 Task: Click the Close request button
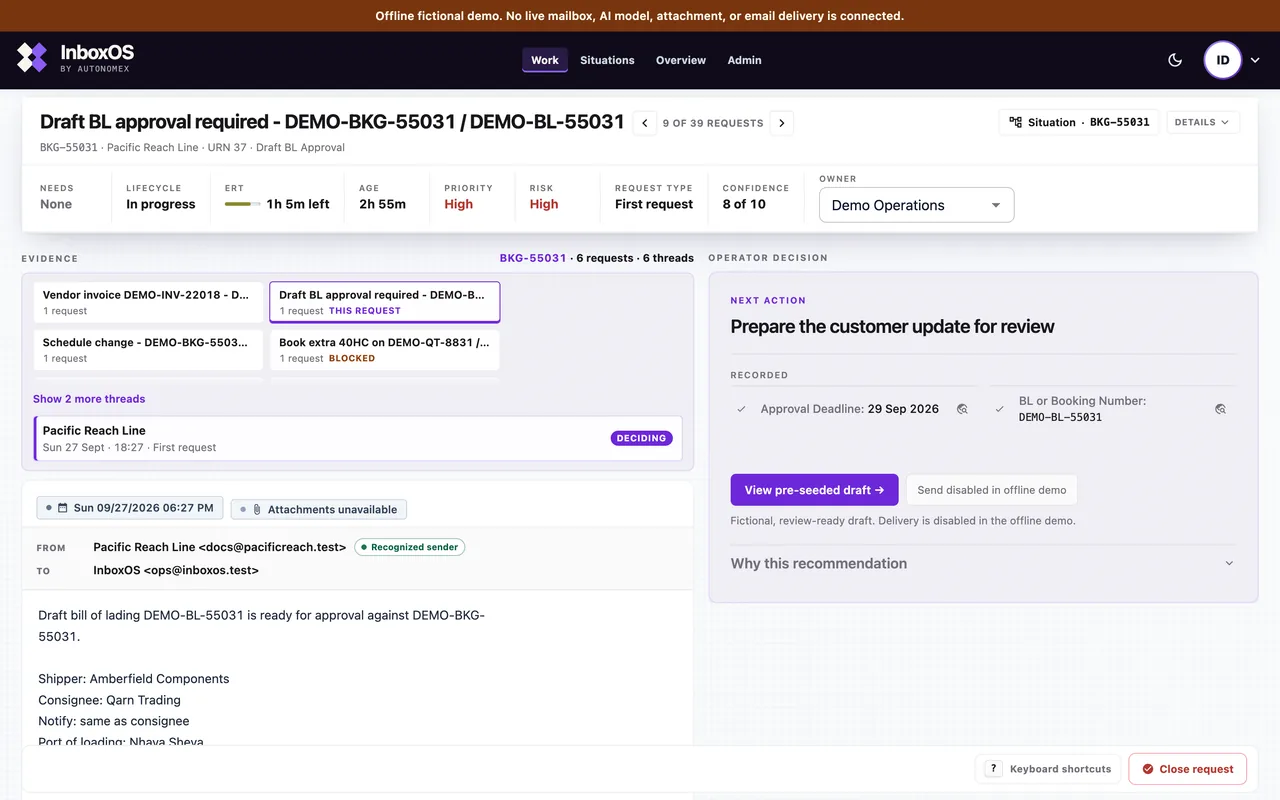pos(1188,769)
